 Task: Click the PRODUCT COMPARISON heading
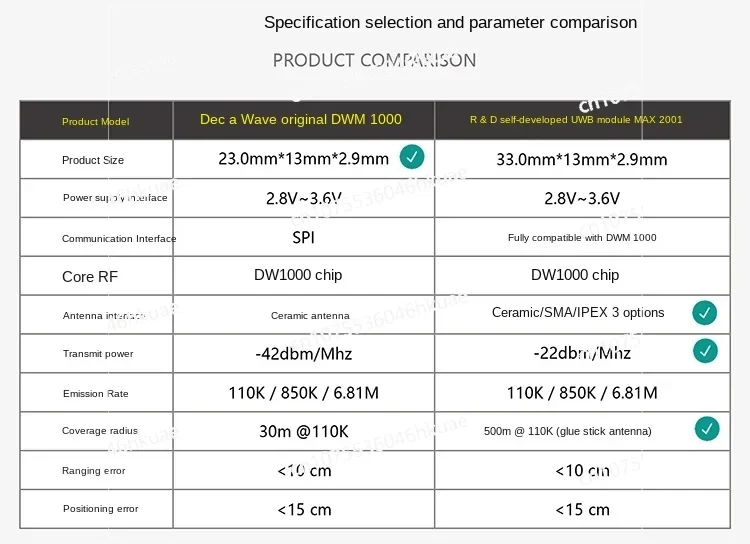[x=374, y=60]
